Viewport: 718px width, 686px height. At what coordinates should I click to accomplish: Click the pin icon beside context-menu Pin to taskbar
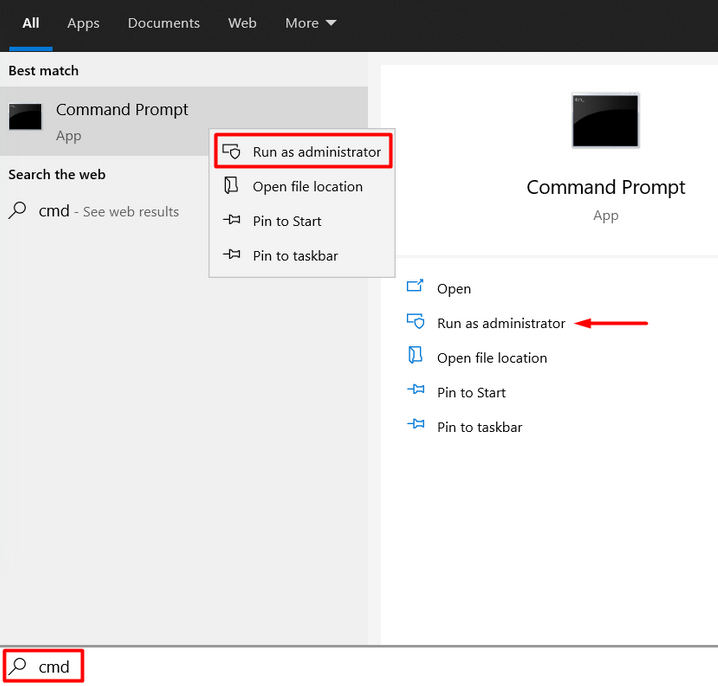pyautogui.click(x=232, y=255)
